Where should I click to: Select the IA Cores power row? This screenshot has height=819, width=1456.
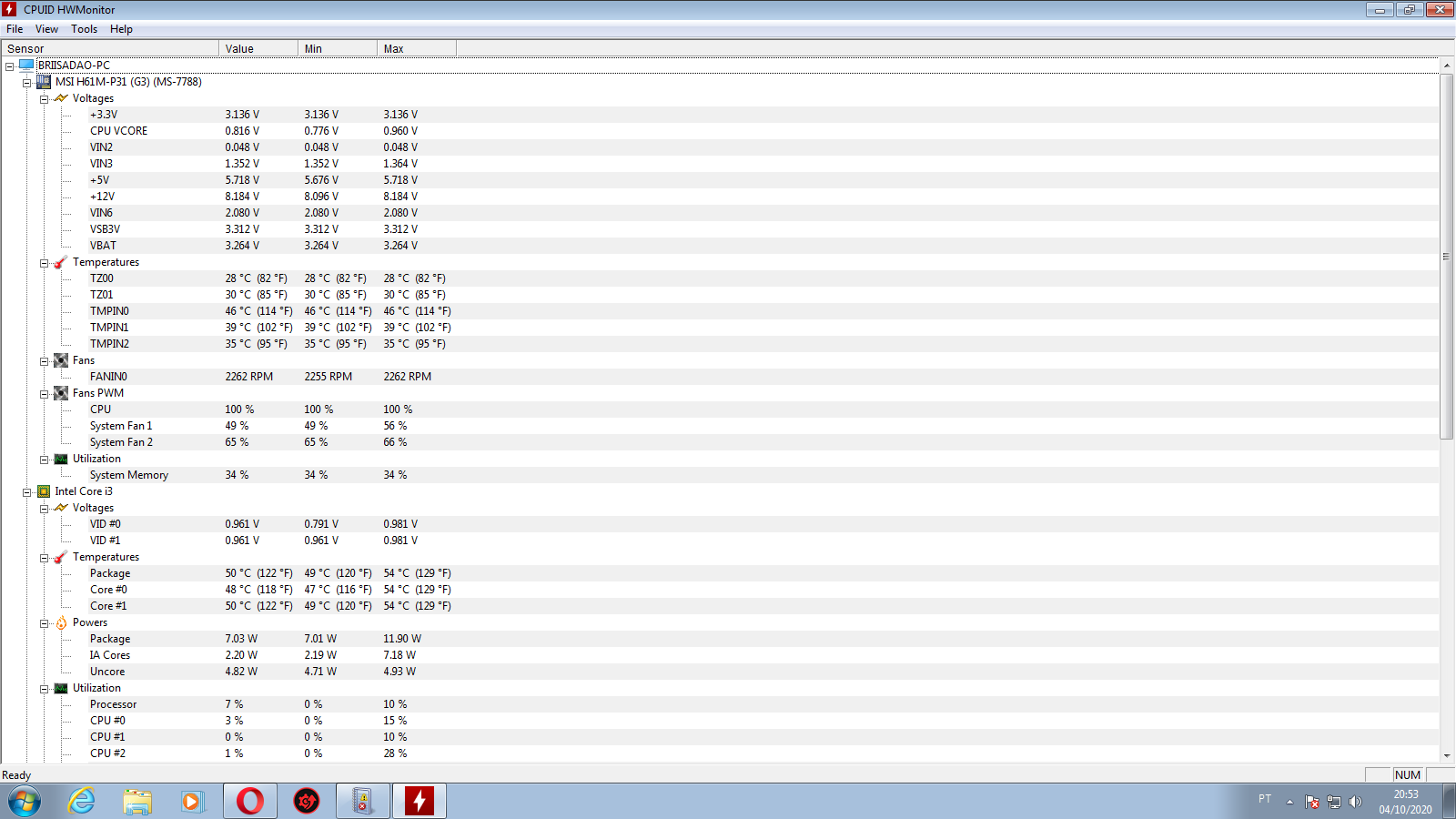[719, 655]
